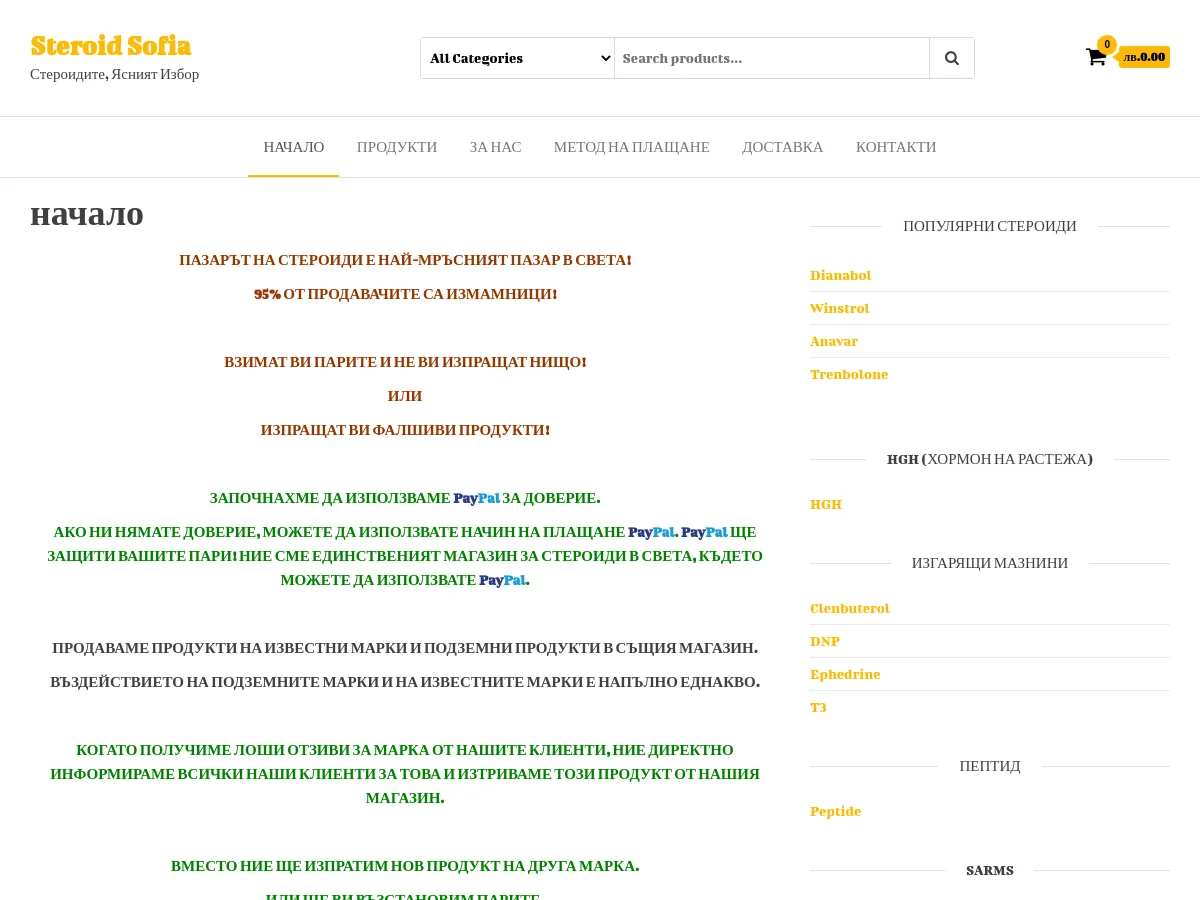Click the search magnifier icon button
The image size is (1200, 900).
click(x=951, y=58)
